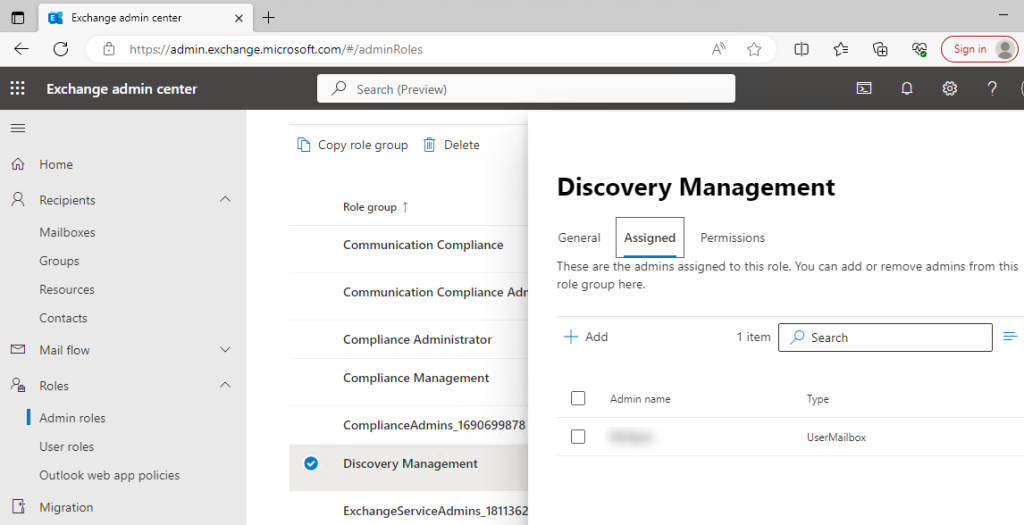Click the Exchange admin center title
The image size is (1024, 525).
point(121,89)
